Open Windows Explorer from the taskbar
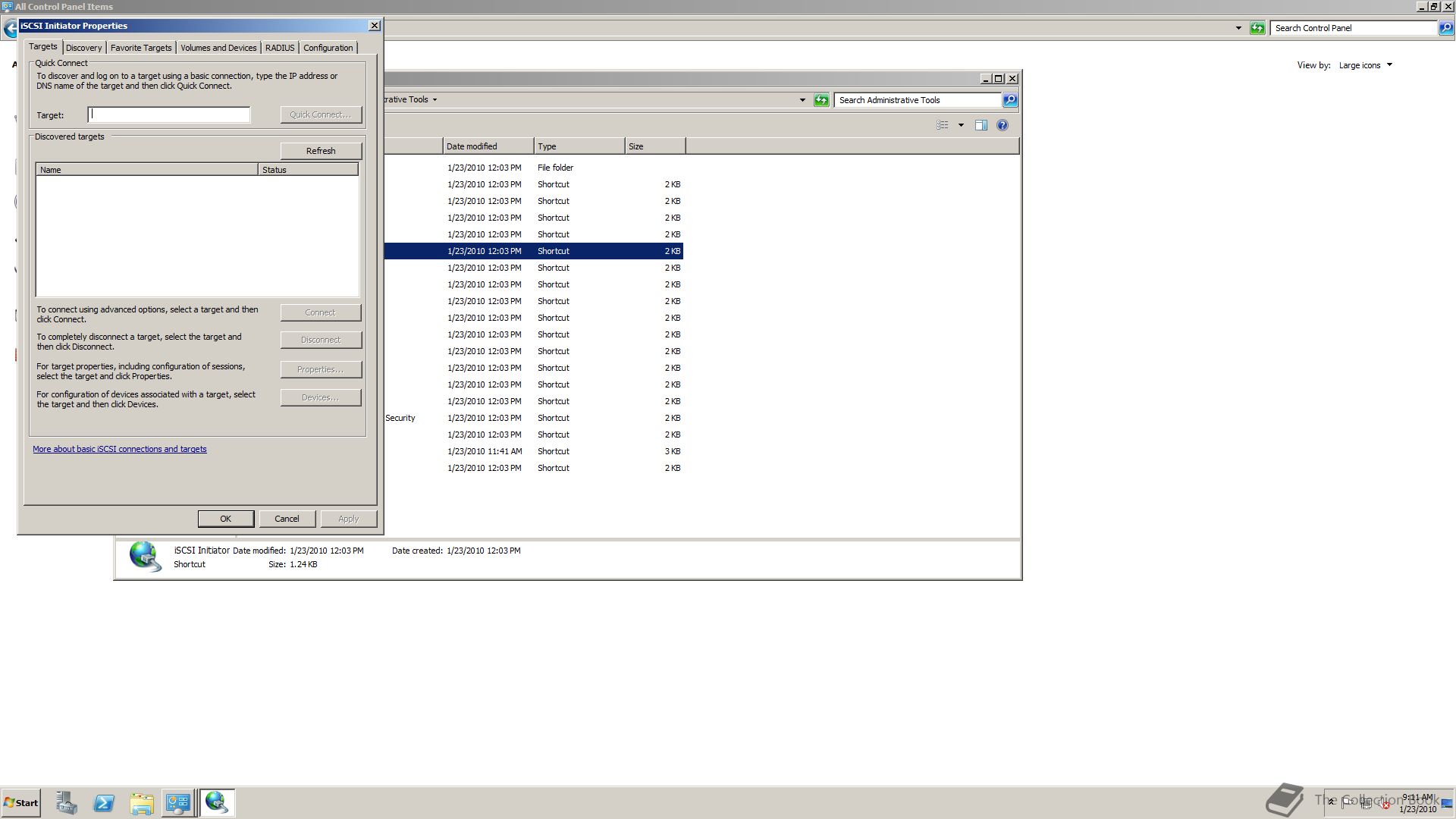The height and width of the screenshot is (819, 1456). [x=142, y=803]
